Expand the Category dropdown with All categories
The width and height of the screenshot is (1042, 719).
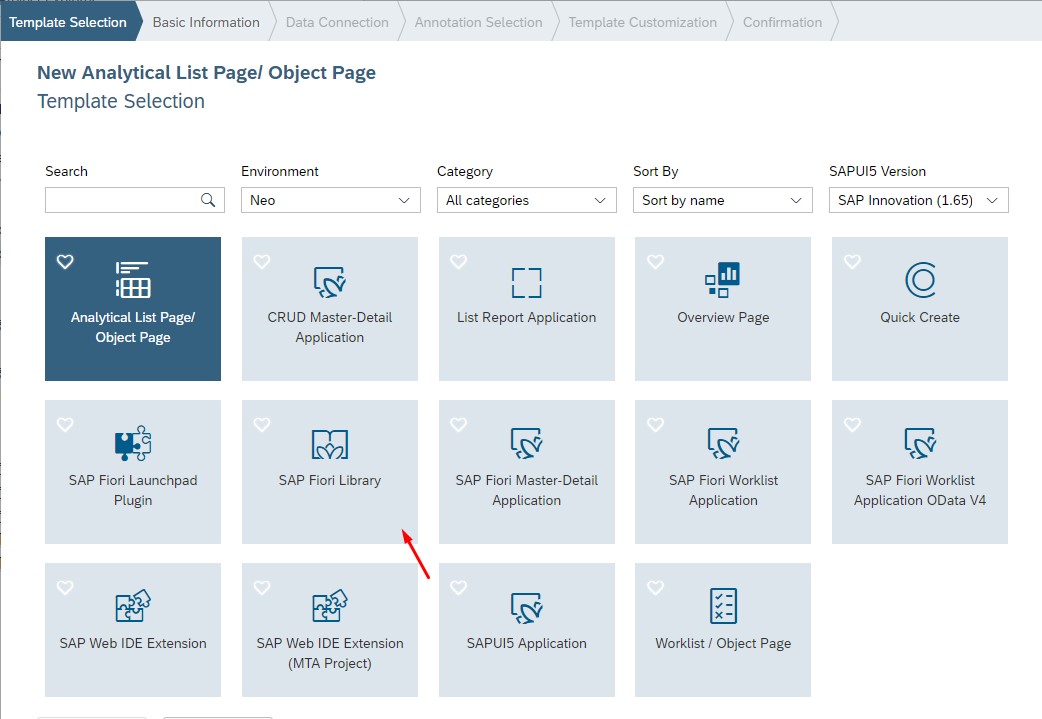pos(526,200)
